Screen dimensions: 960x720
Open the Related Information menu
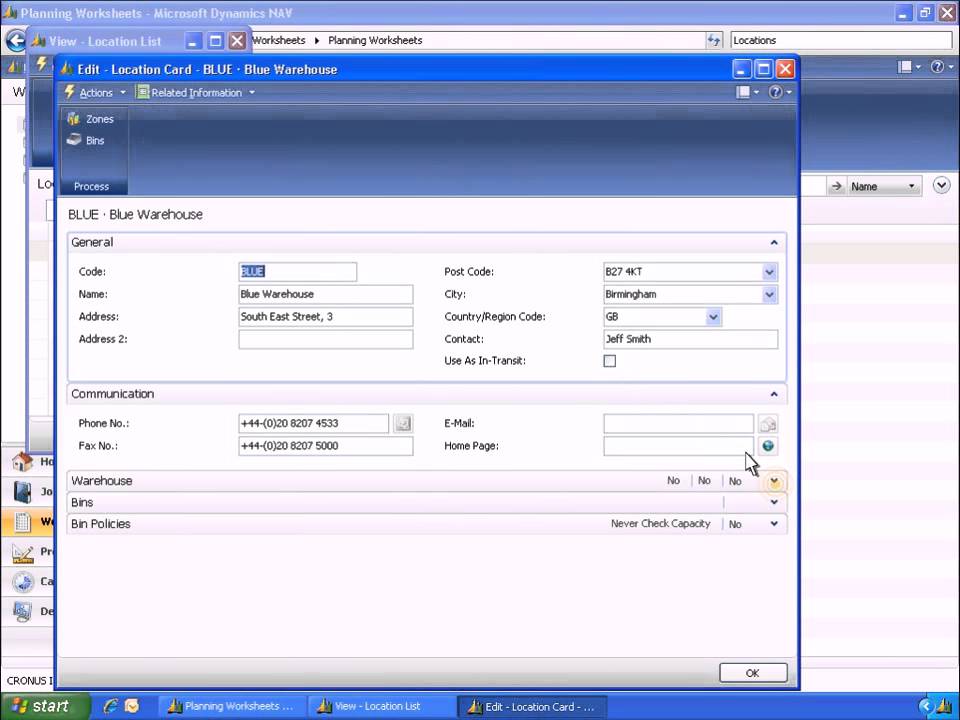195,92
